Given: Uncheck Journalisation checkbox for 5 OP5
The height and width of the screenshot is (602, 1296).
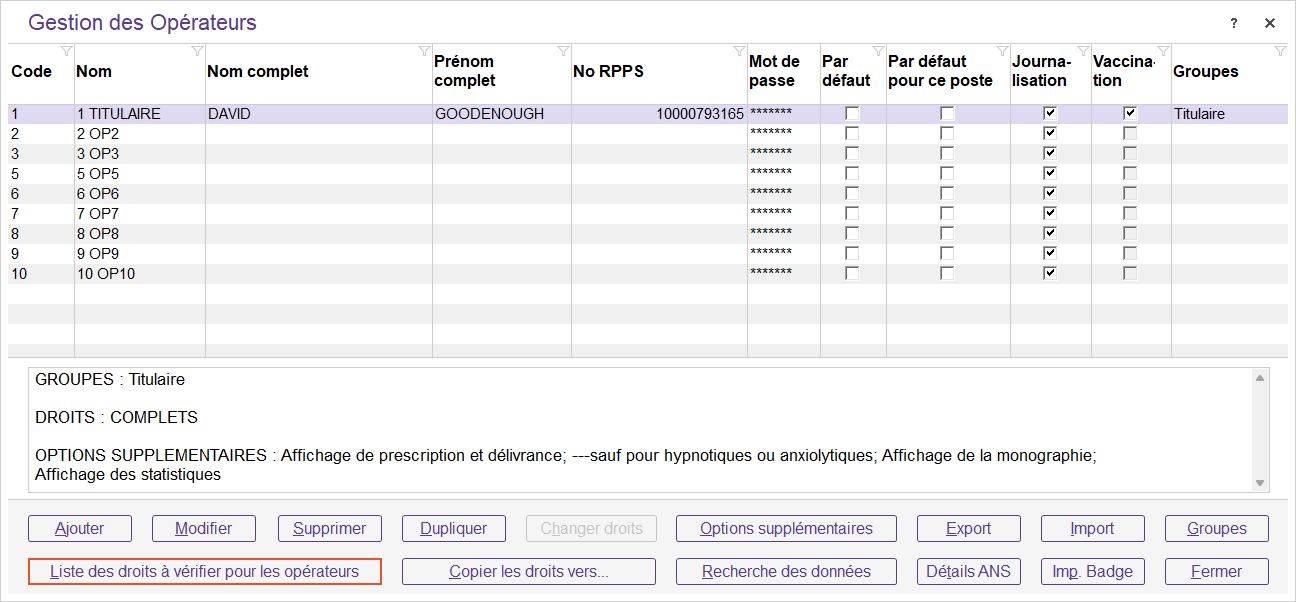Looking at the screenshot, I should 1050,174.
